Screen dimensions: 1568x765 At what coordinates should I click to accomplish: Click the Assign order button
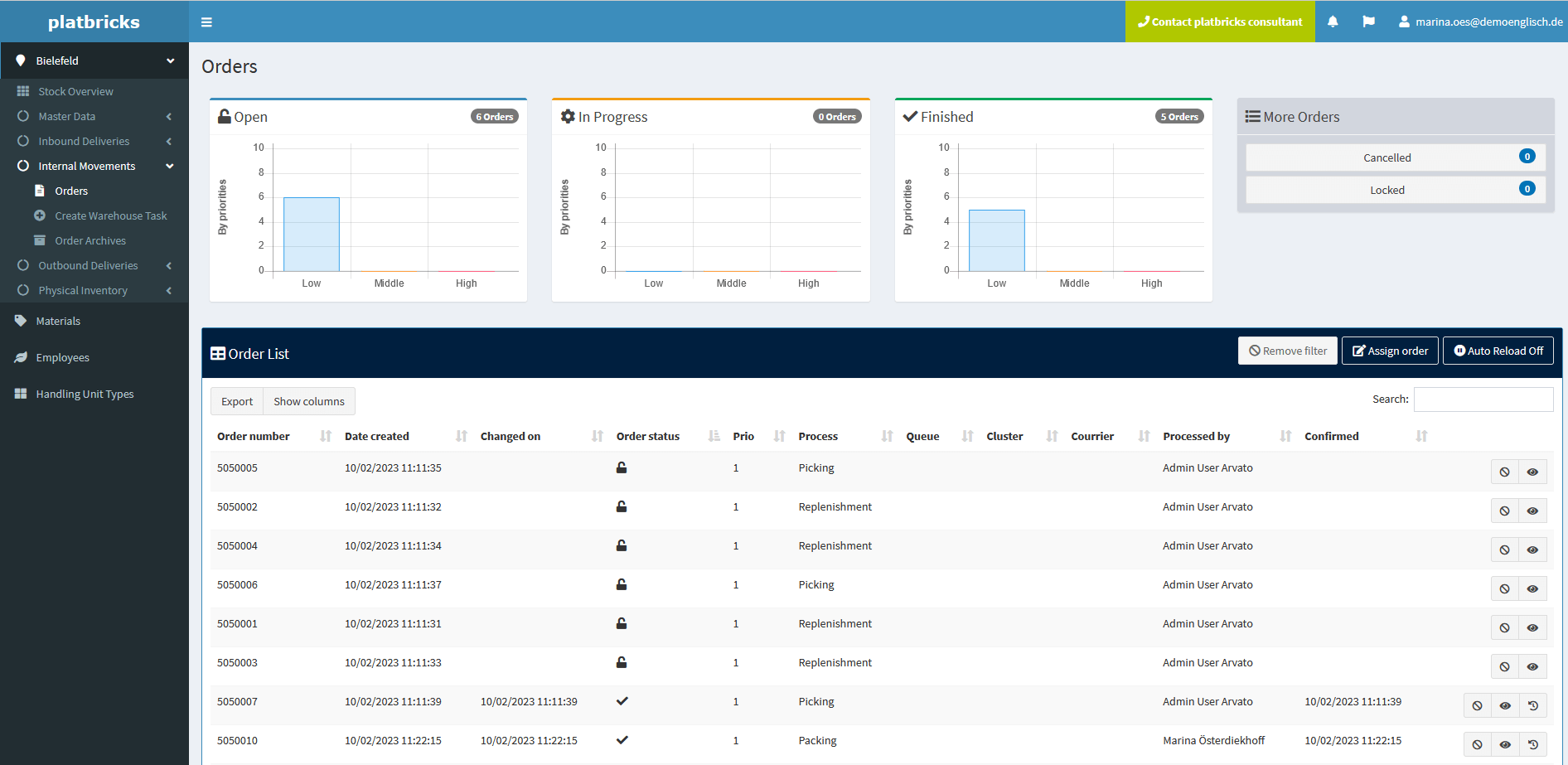pyautogui.click(x=1390, y=350)
